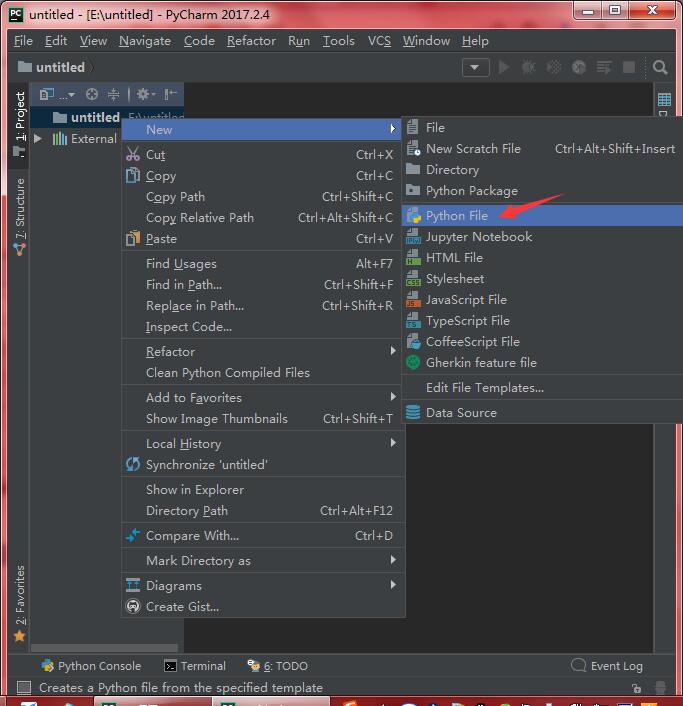Viewport: 683px width, 706px height.
Task: Open the Navigate menu
Action: tap(145, 41)
